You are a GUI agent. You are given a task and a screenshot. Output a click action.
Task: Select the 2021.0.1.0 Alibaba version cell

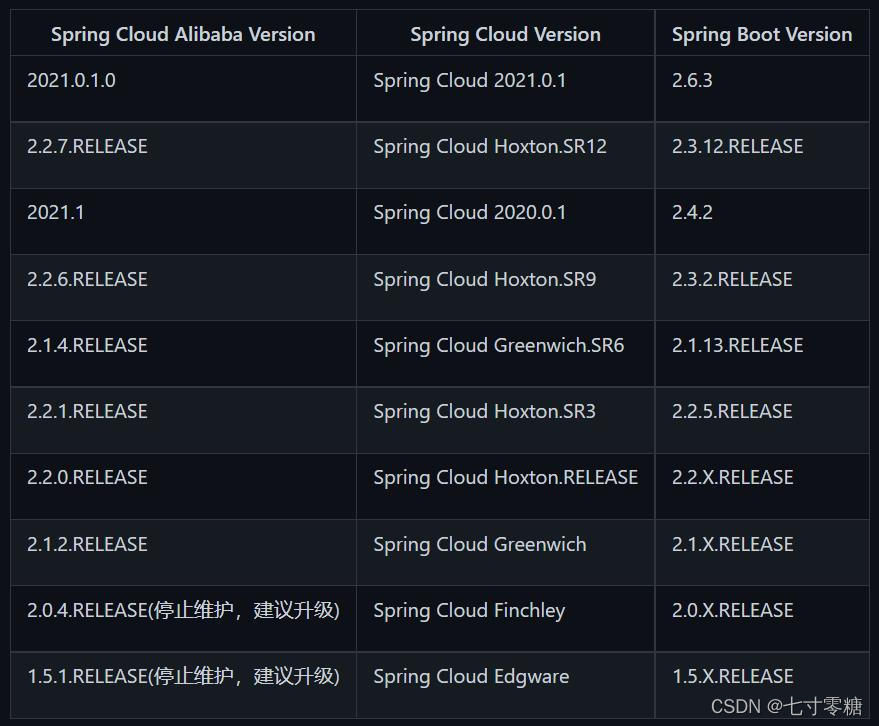pos(72,81)
